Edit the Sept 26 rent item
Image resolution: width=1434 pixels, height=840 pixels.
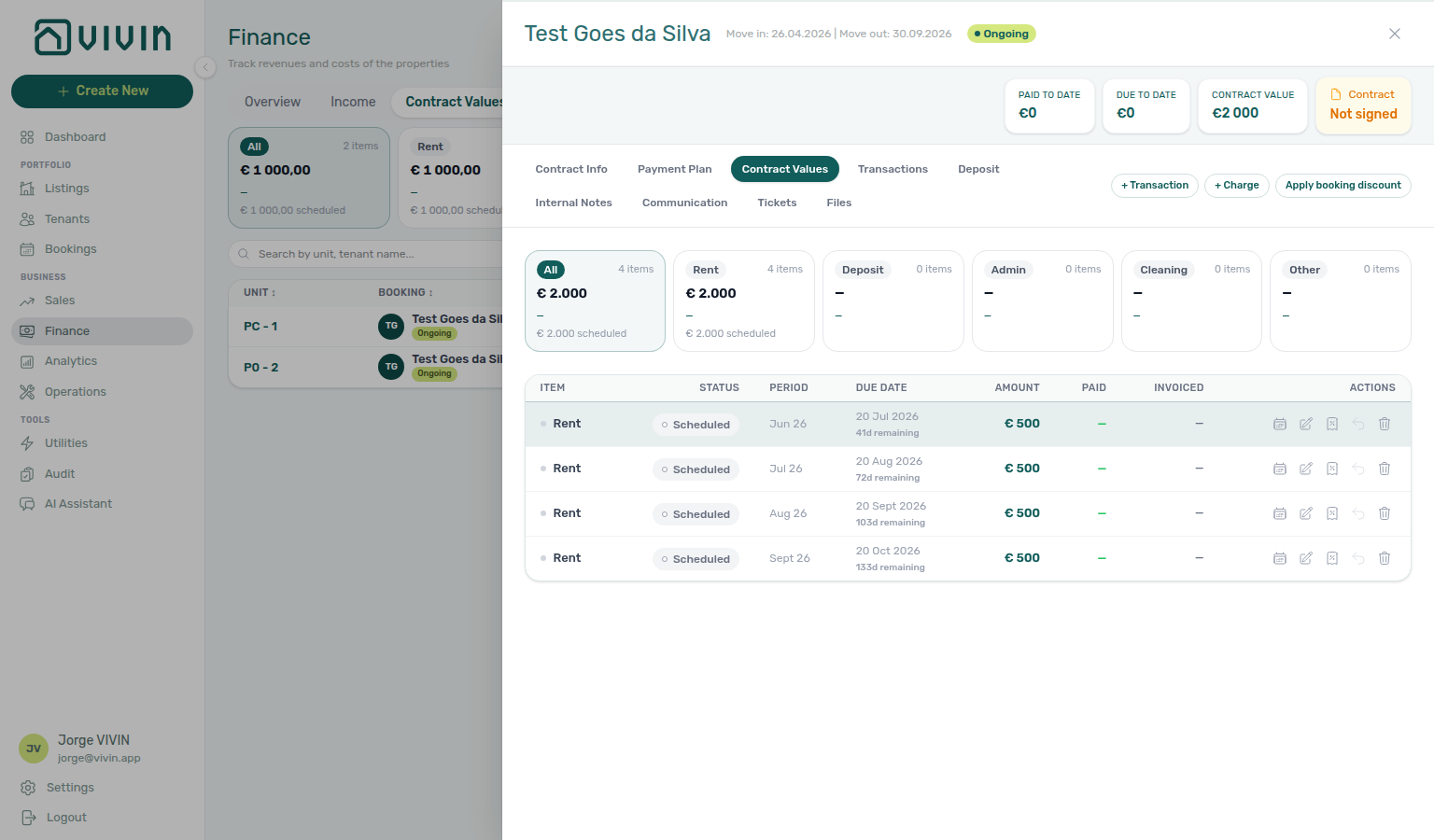[1306, 558]
